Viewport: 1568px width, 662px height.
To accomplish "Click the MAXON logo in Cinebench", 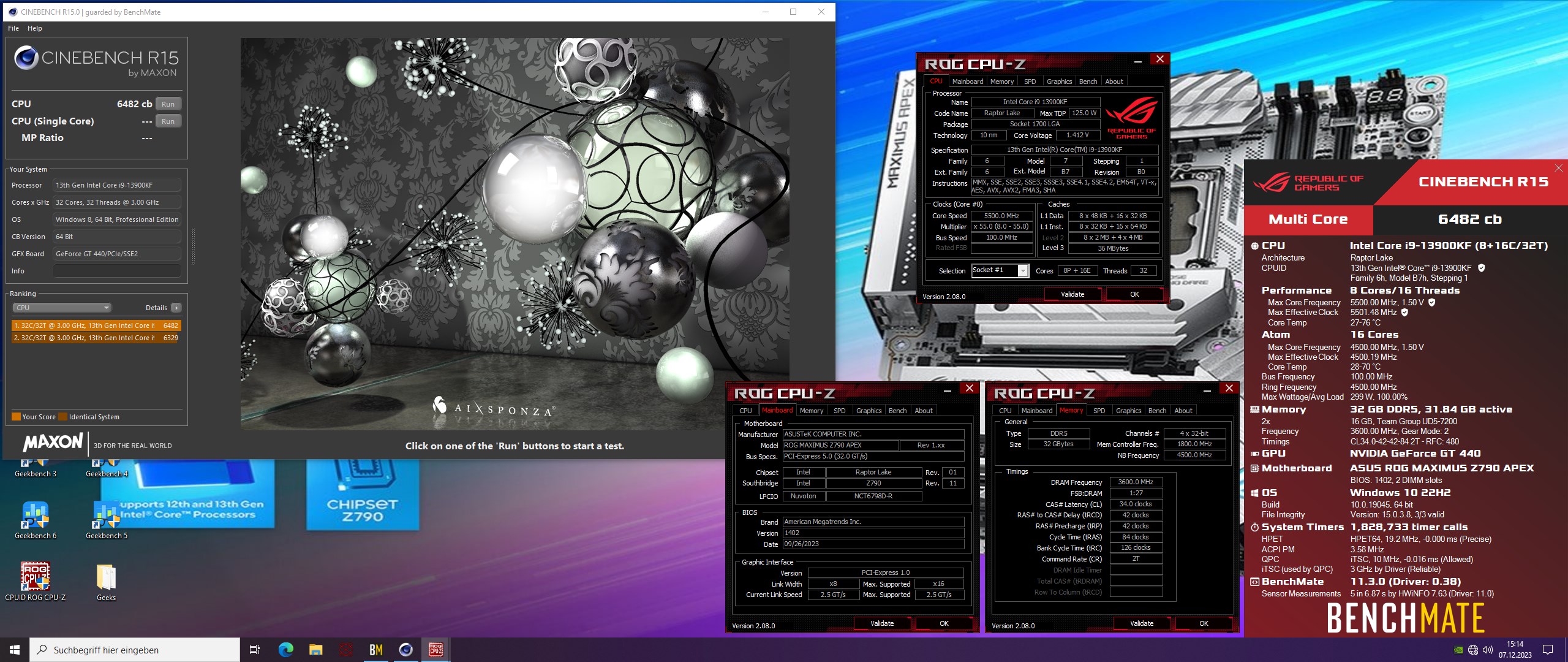I will tap(53, 442).
